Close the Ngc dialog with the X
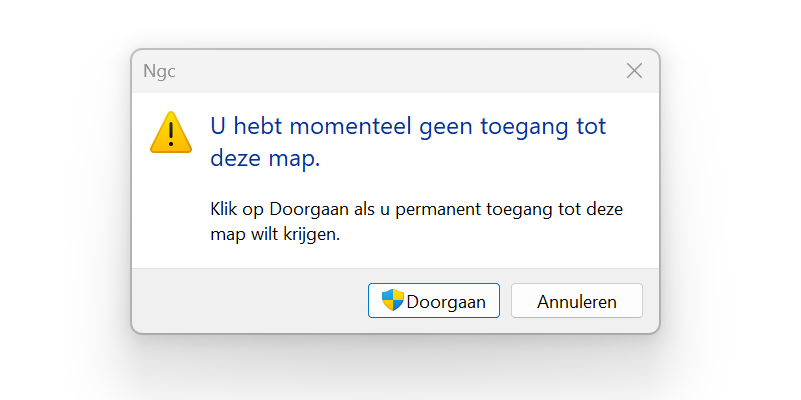The image size is (801, 400). tap(634, 71)
